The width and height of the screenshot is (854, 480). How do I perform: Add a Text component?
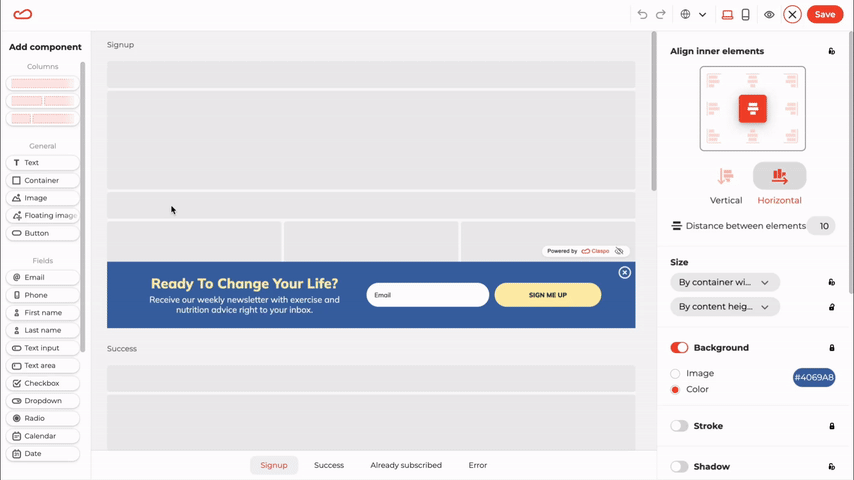tap(42, 163)
